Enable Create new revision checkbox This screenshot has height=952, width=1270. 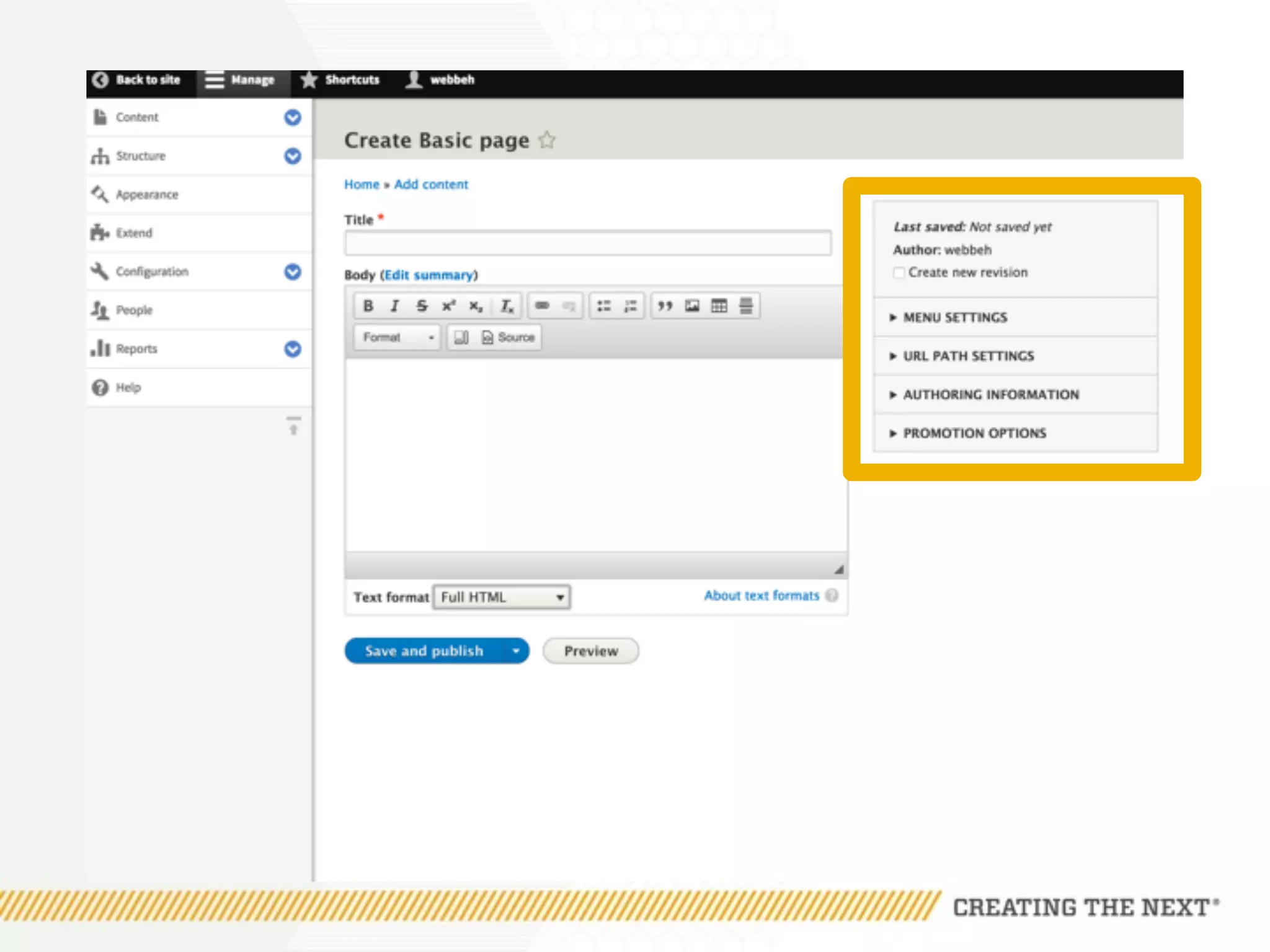tap(899, 273)
